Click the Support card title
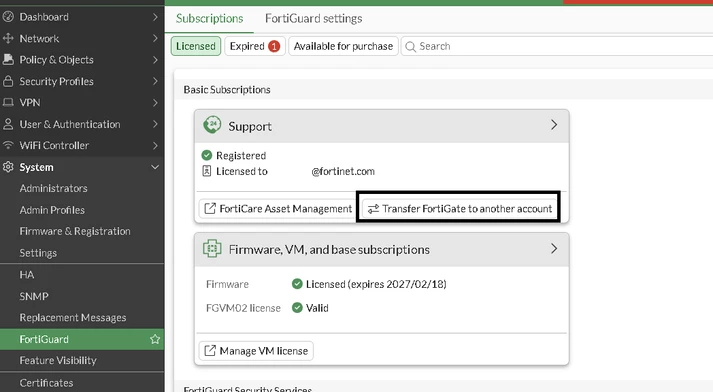The height and width of the screenshot is (392, 713). [x=250, y=126]
